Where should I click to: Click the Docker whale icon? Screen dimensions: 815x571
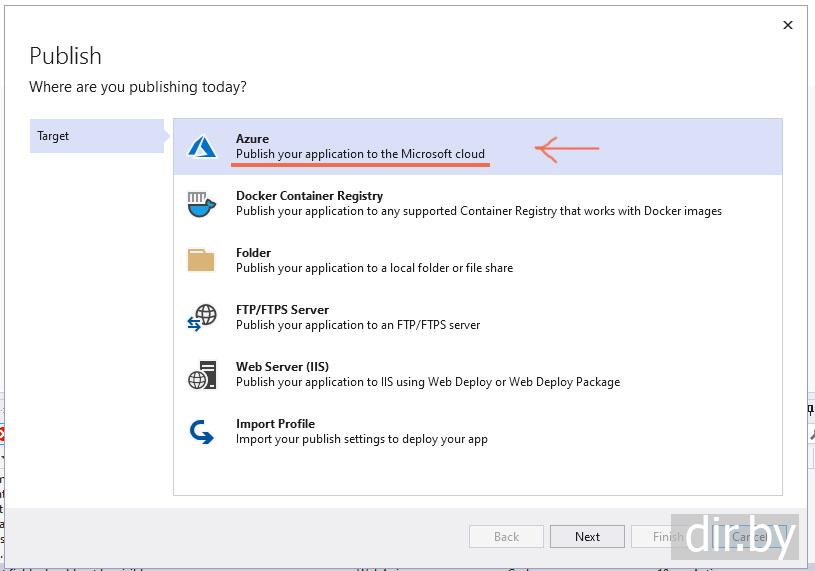202,204
